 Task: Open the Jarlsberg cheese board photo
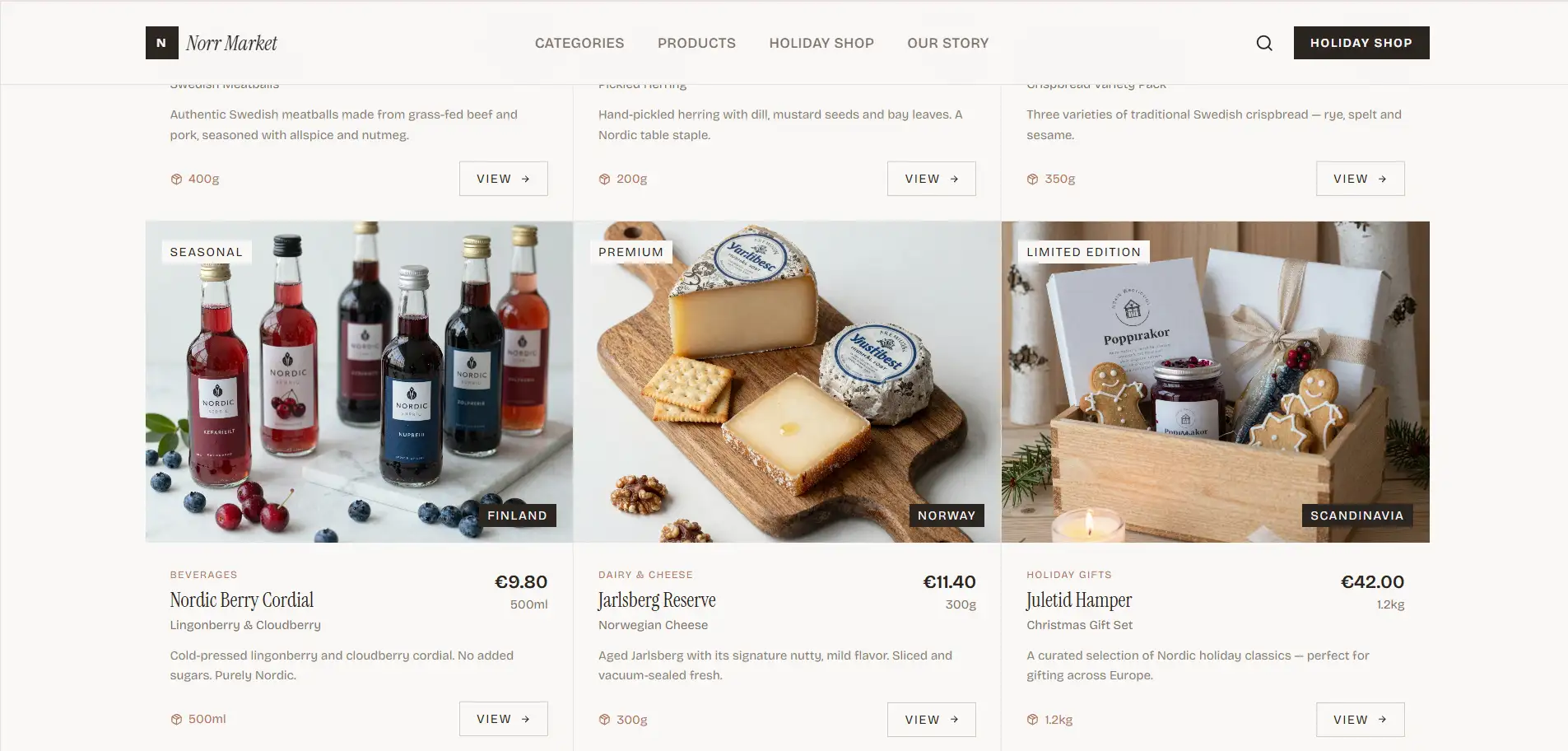click(787, 382)
